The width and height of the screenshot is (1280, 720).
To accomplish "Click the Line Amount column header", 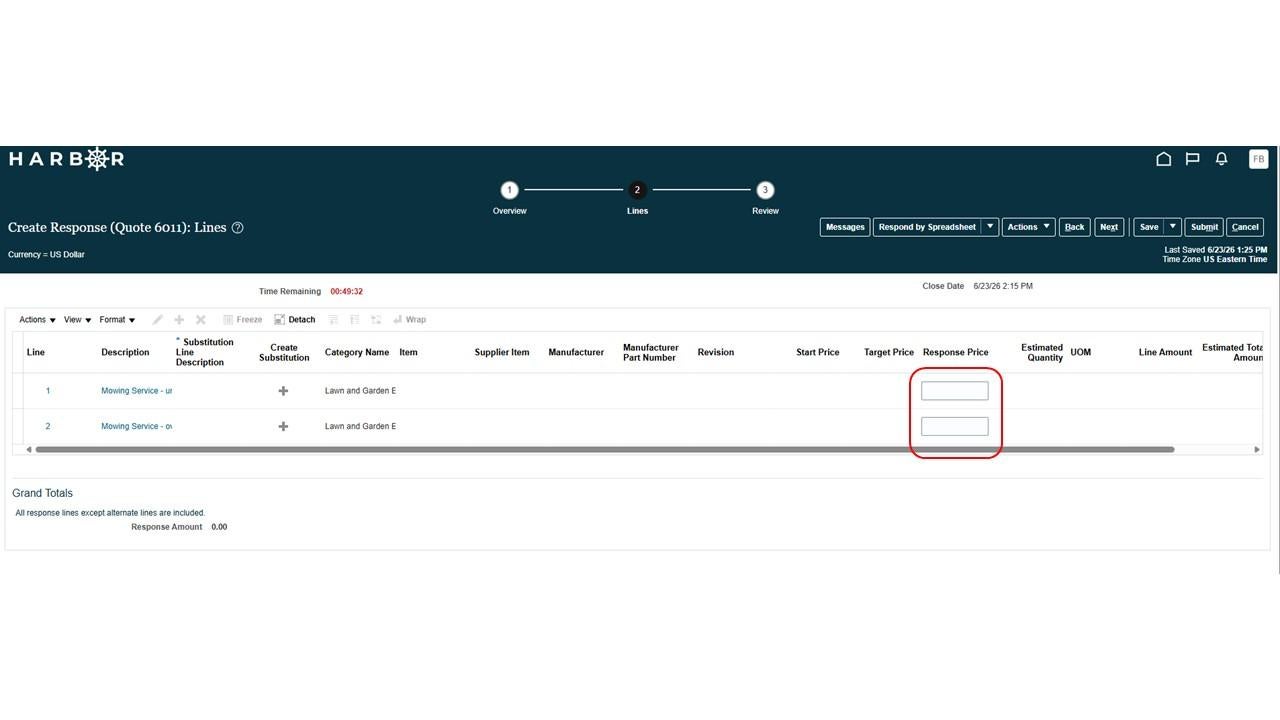I will click(x=1165, y=352).
